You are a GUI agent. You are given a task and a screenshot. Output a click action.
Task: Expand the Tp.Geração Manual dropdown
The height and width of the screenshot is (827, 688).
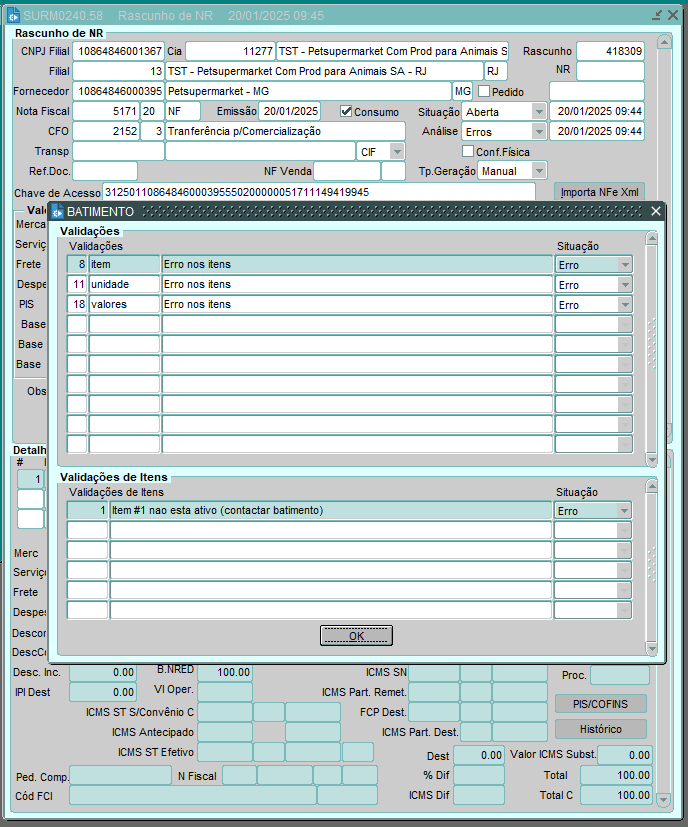click(x=540, y=171)
